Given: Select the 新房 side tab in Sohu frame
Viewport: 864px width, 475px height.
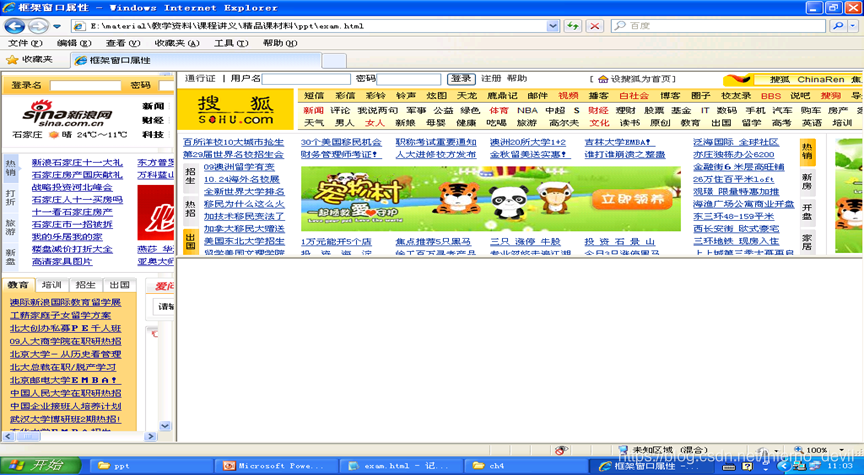Looking at the screenshot, I should point(807,181).
